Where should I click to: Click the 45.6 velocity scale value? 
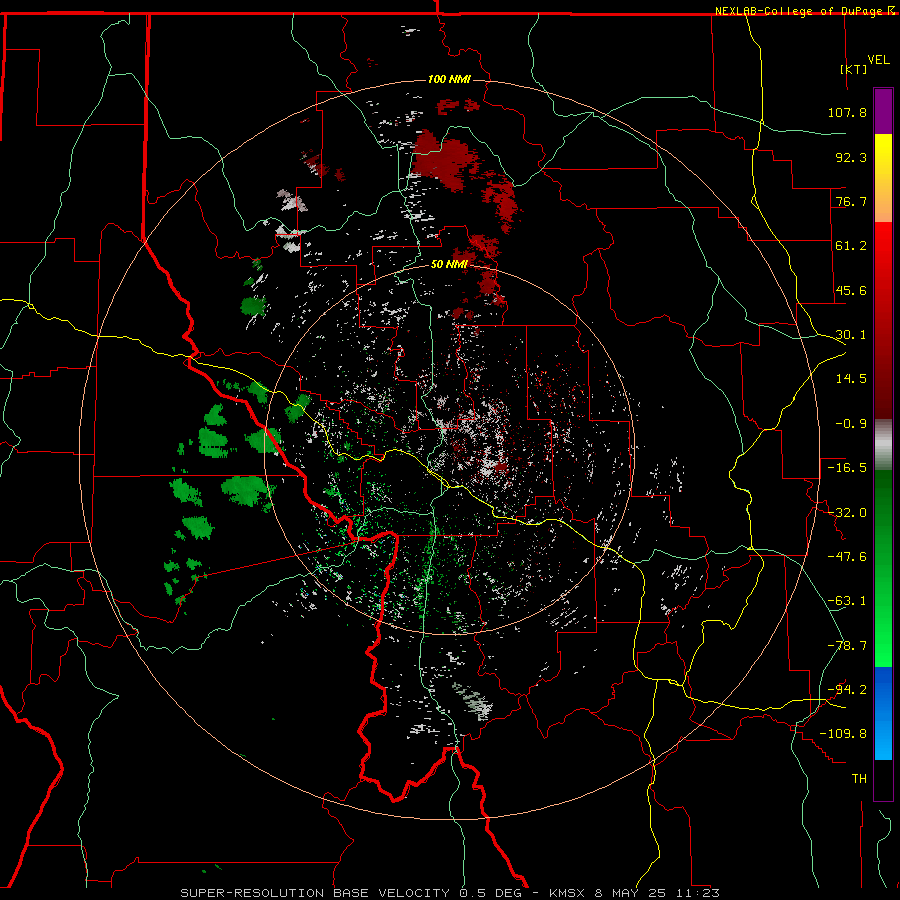[851, 290]
